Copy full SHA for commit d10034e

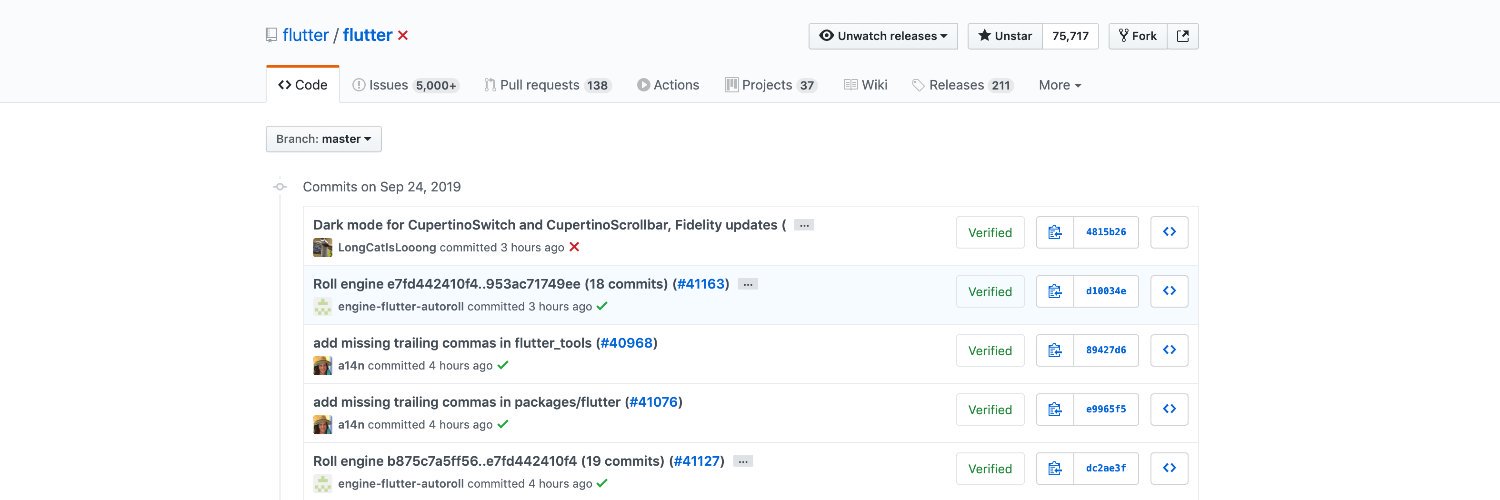coord(1055,291)
